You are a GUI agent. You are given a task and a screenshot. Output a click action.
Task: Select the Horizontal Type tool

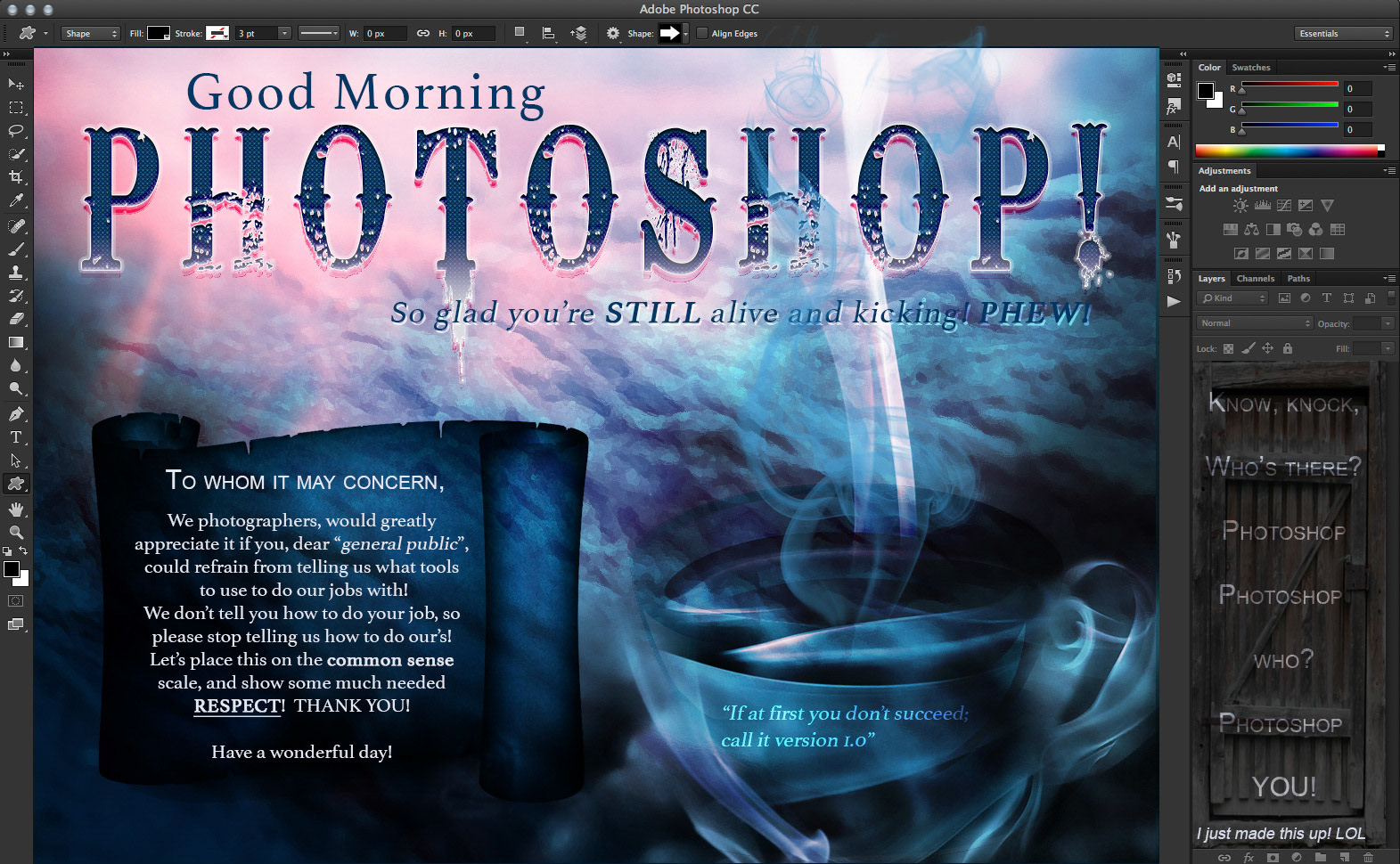16,436
